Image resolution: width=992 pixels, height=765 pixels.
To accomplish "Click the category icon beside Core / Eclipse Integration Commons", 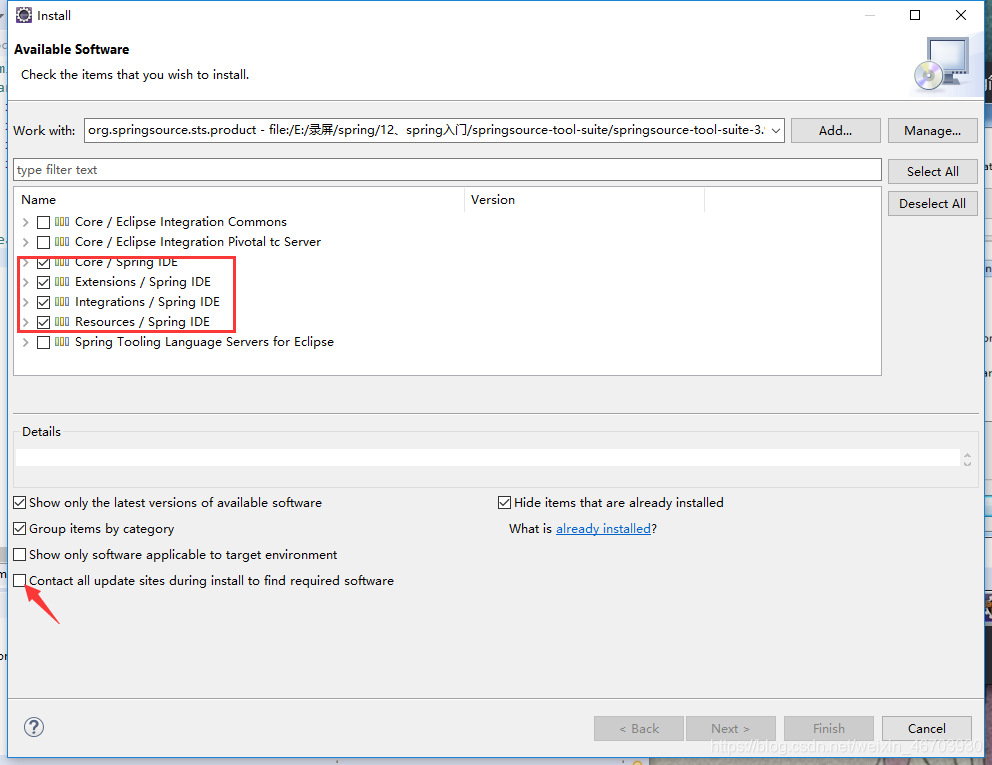I will (62, 222).
